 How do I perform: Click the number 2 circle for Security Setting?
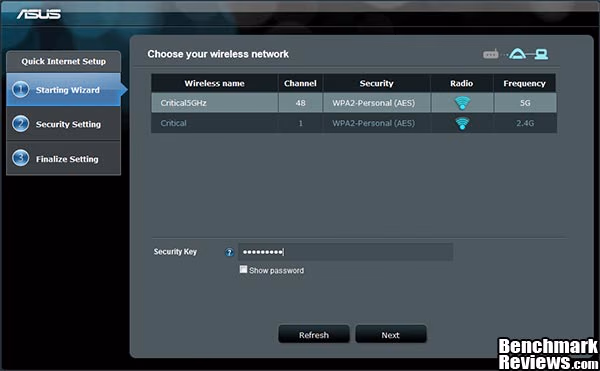point(21,124)
